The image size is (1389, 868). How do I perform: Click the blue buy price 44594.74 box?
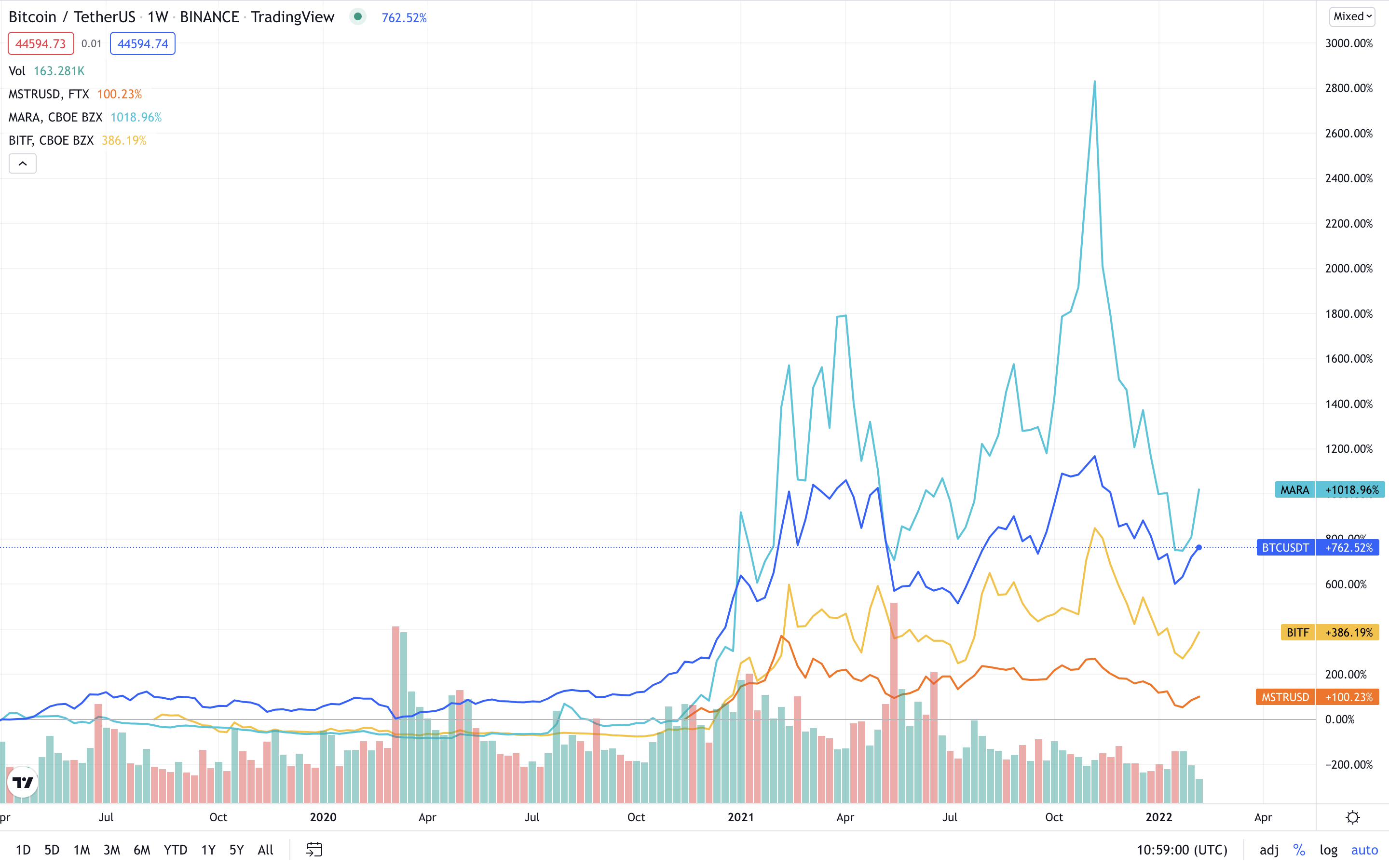pos(142,43)
